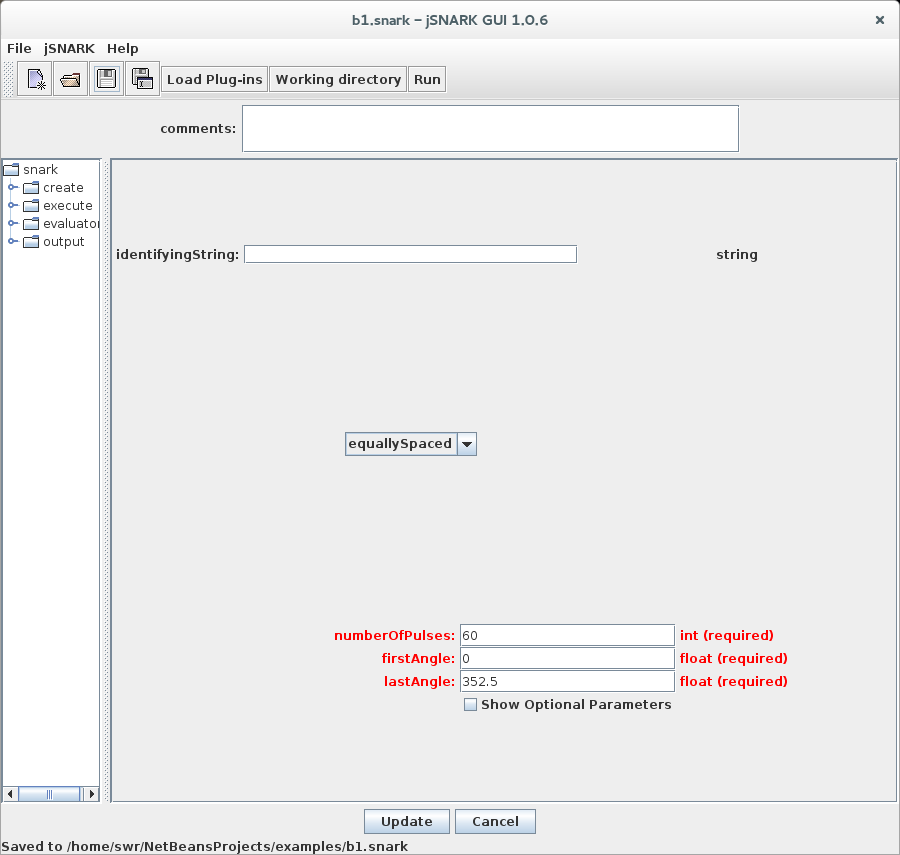Image resolution: width=900 pixels, height=855 pixels.
Task: Click the toolbar drag handle
Action: tap(9, 79)
